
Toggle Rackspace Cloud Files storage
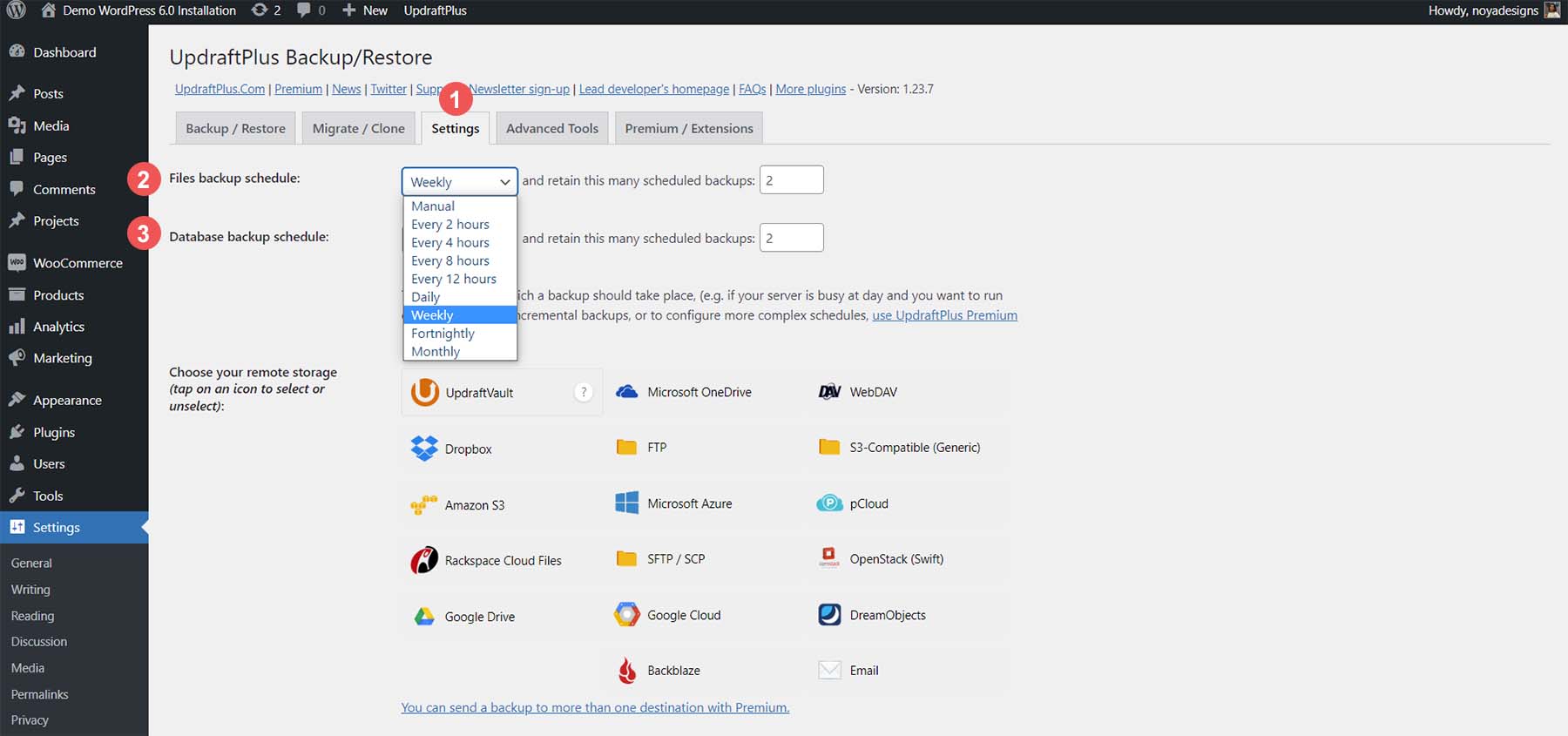click(x=487, y=561)
